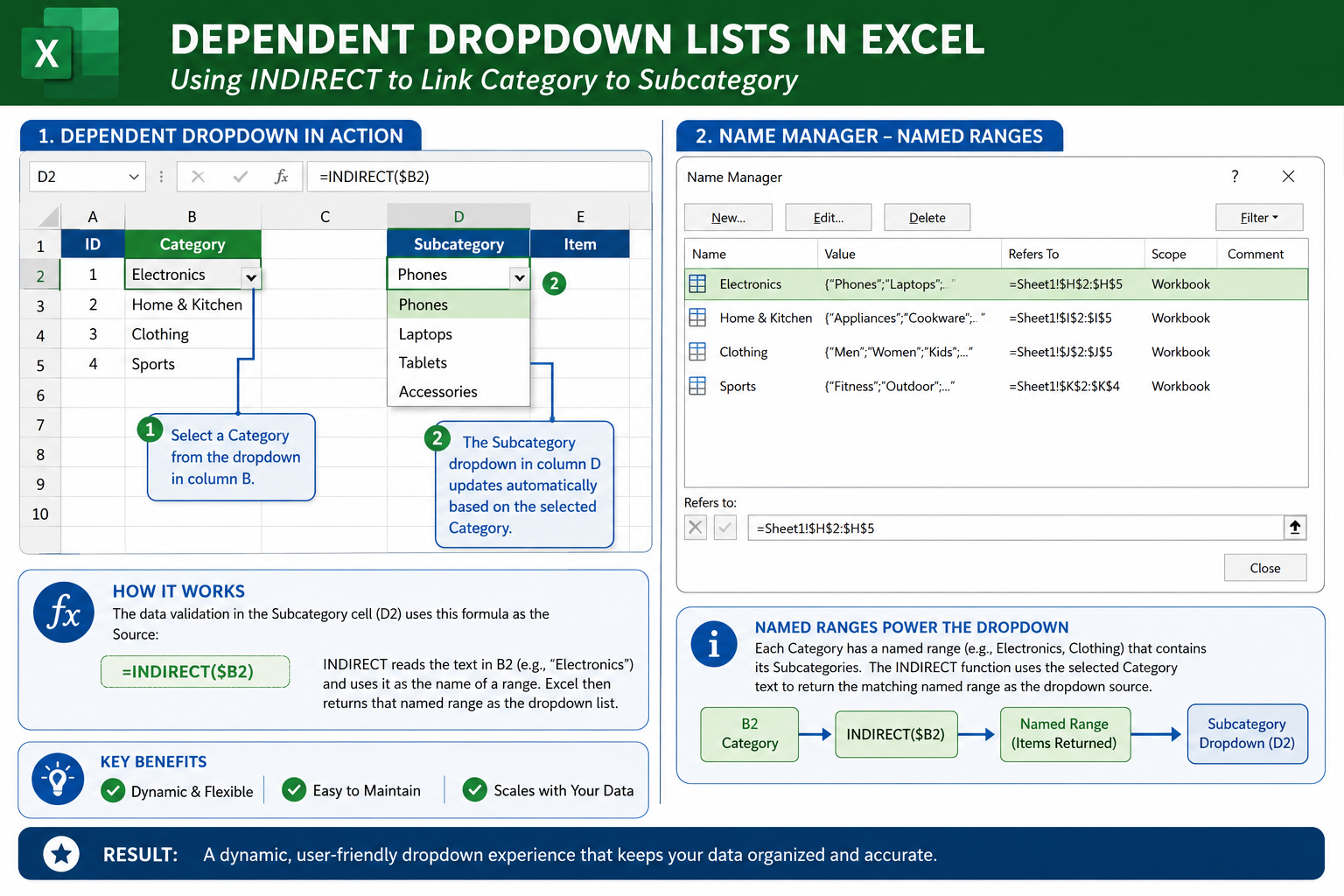Click the Item header cell
1344x896 pixels.
click(579, 244)
